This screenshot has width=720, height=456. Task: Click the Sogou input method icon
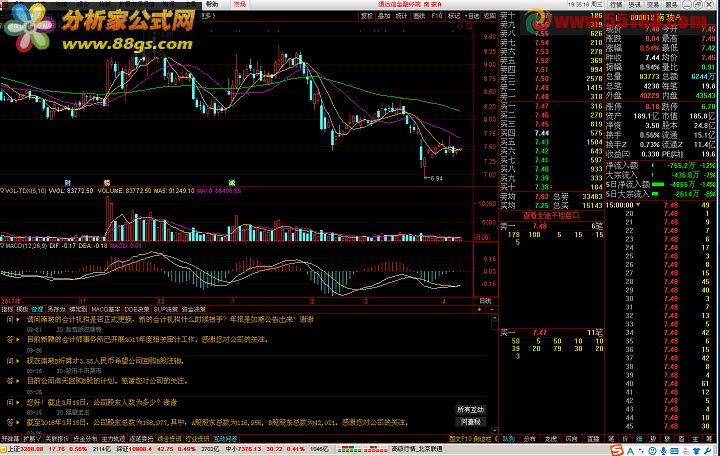617,451
